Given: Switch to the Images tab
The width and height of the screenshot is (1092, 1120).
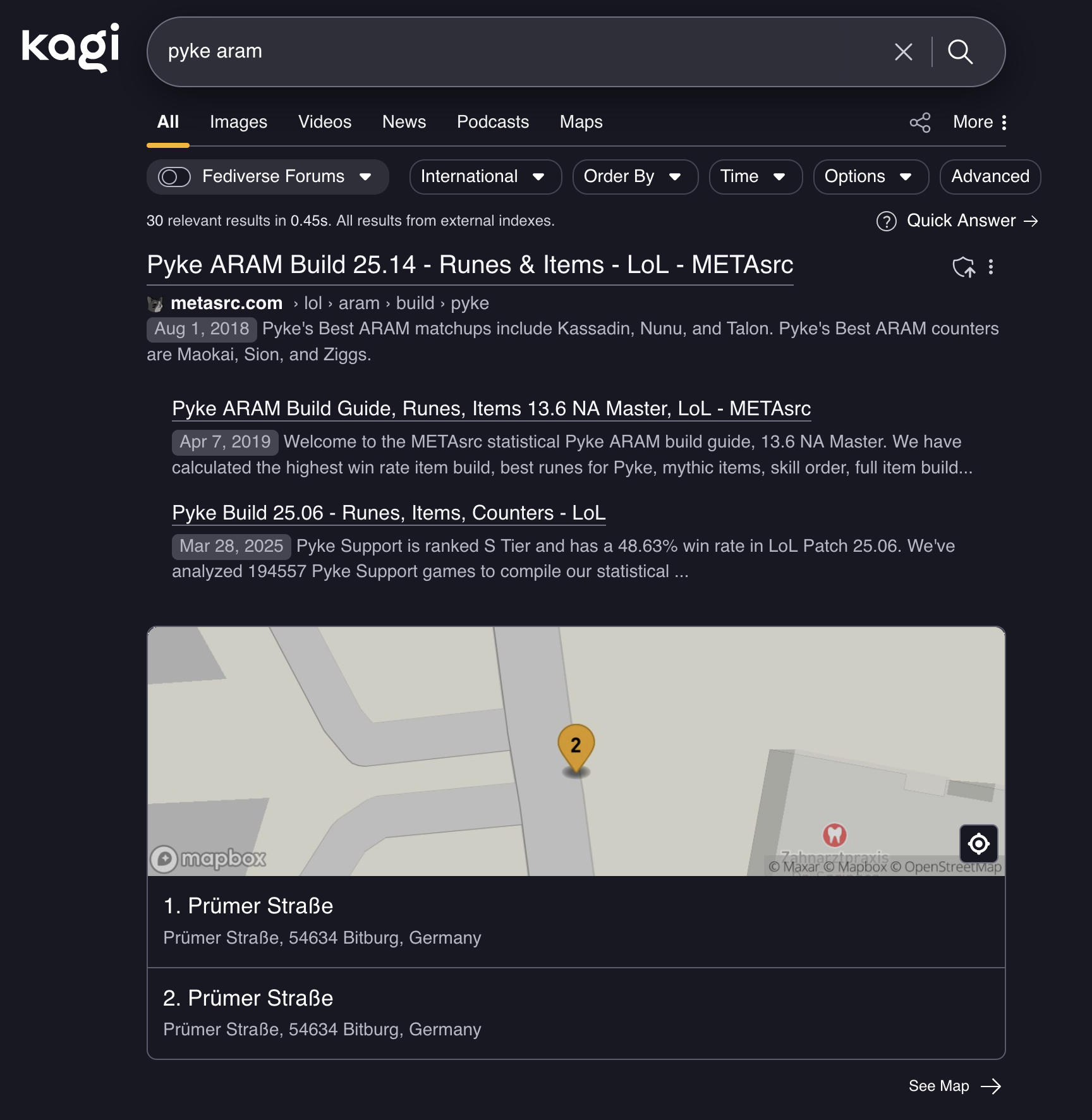Looking at the screenshot, I should point(238,121).
